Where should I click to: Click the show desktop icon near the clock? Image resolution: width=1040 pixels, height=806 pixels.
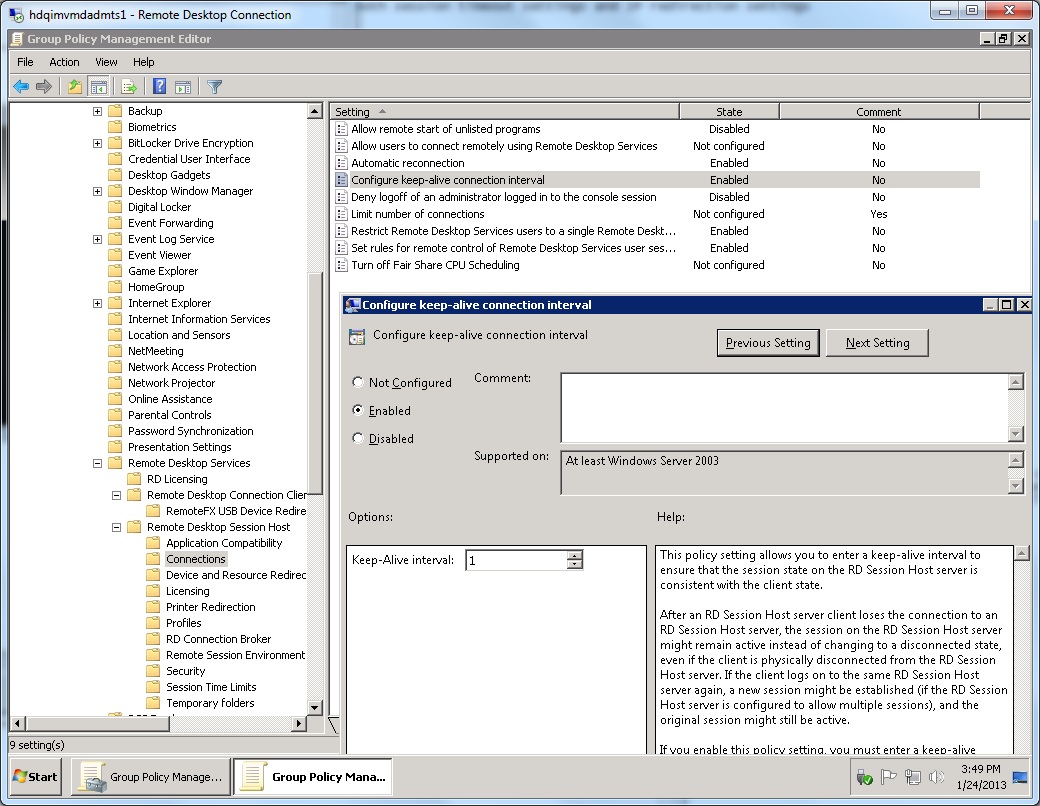point(1020,777)
